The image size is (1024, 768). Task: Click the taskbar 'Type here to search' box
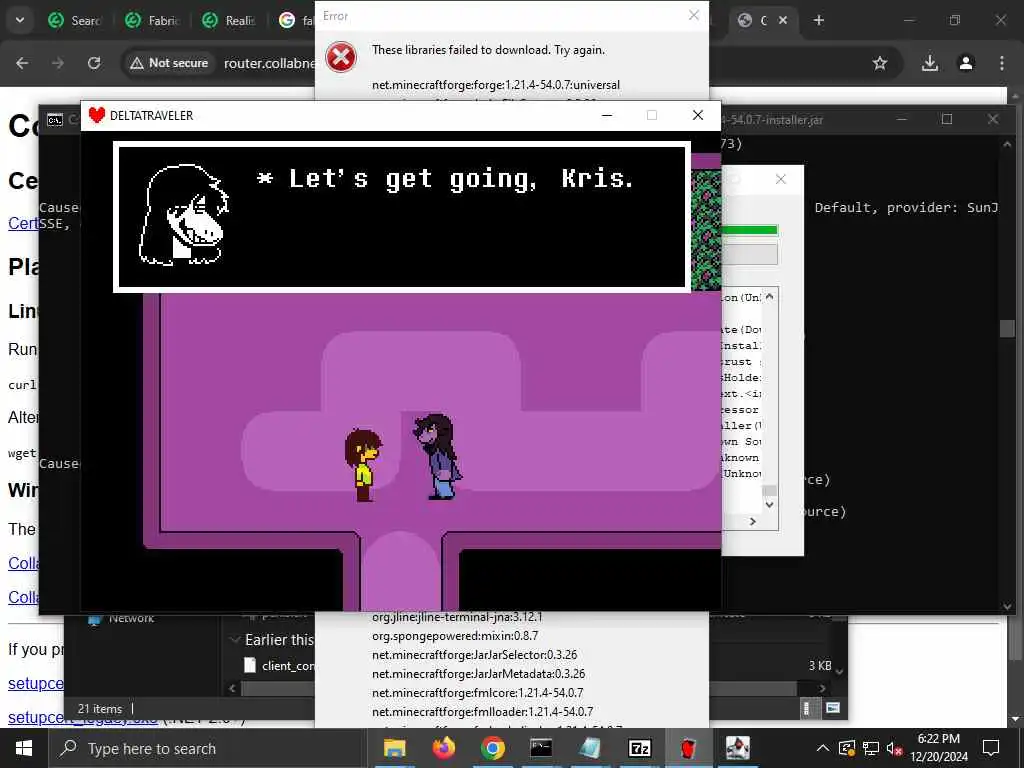(208, 748)
